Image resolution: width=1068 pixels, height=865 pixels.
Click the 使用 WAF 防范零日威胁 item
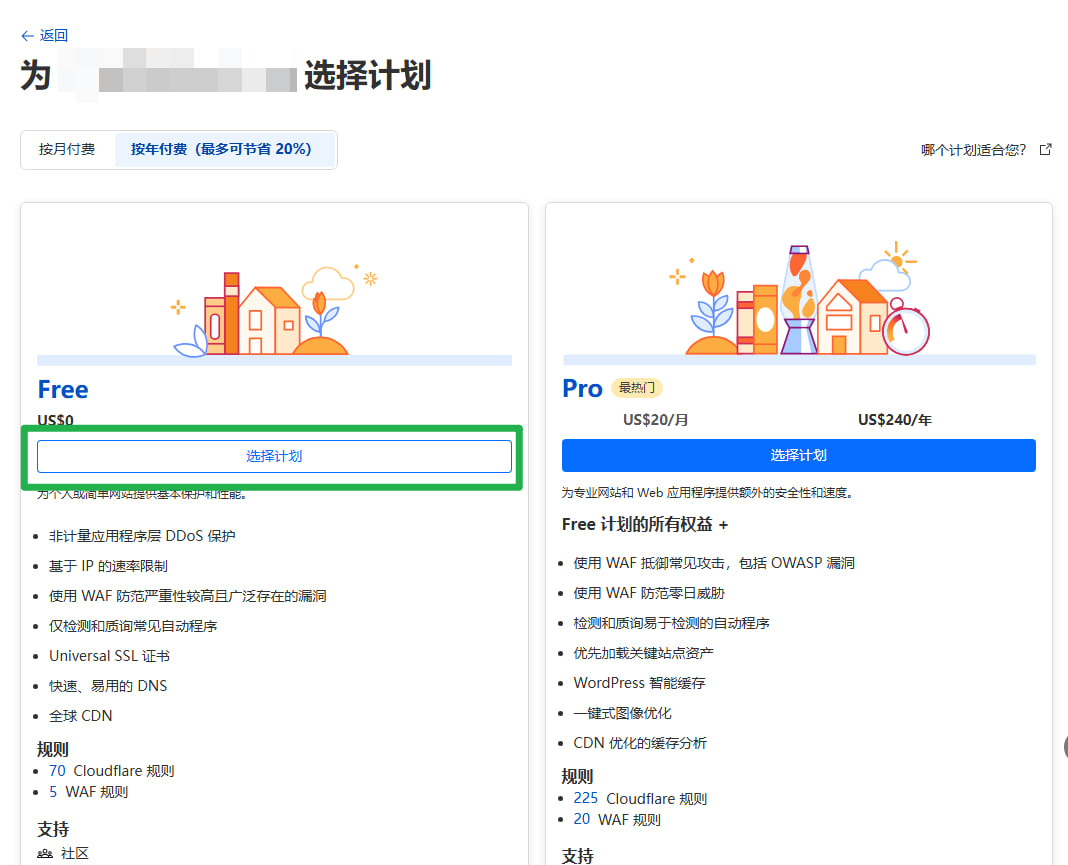pyautogui.click(x=649, y=593)
